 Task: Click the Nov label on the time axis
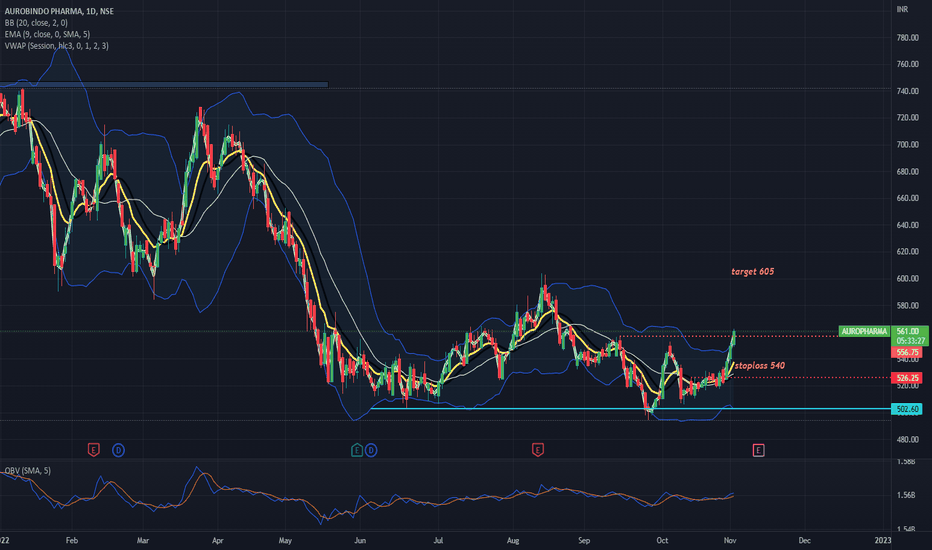click(731, 540)
